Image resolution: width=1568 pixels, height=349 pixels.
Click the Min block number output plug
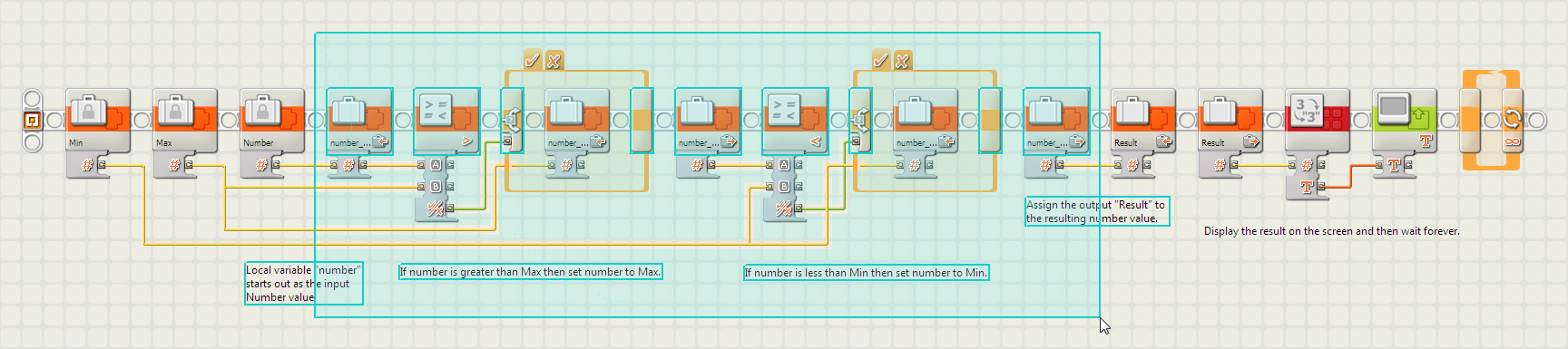103,165
